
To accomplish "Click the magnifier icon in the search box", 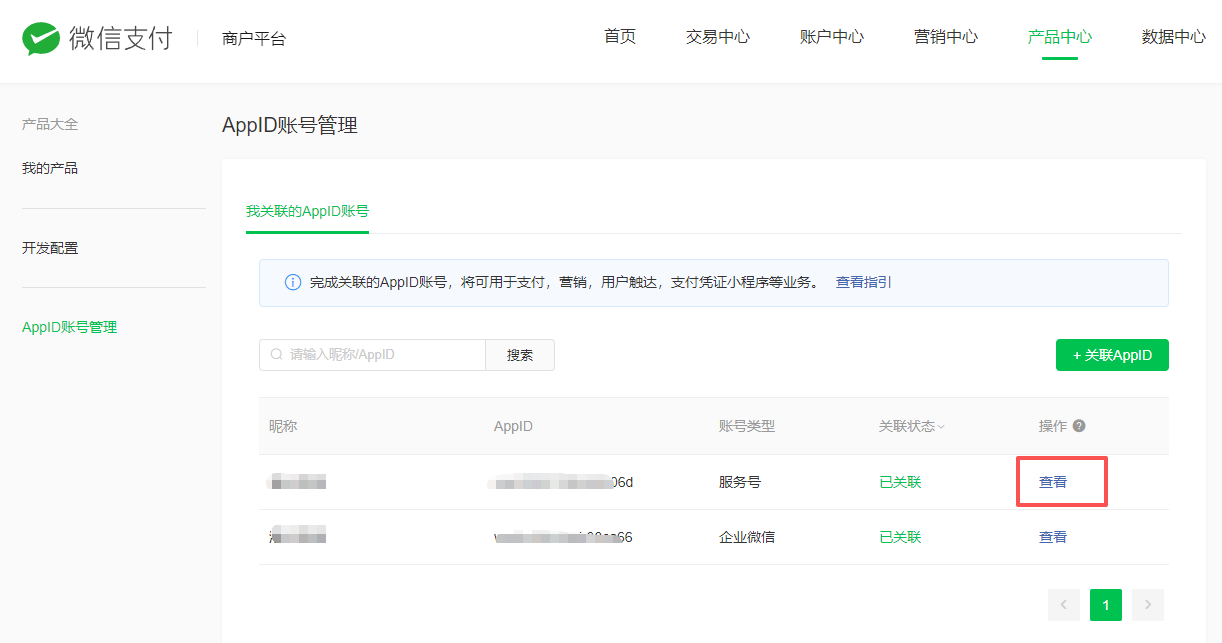I will 275,354.
